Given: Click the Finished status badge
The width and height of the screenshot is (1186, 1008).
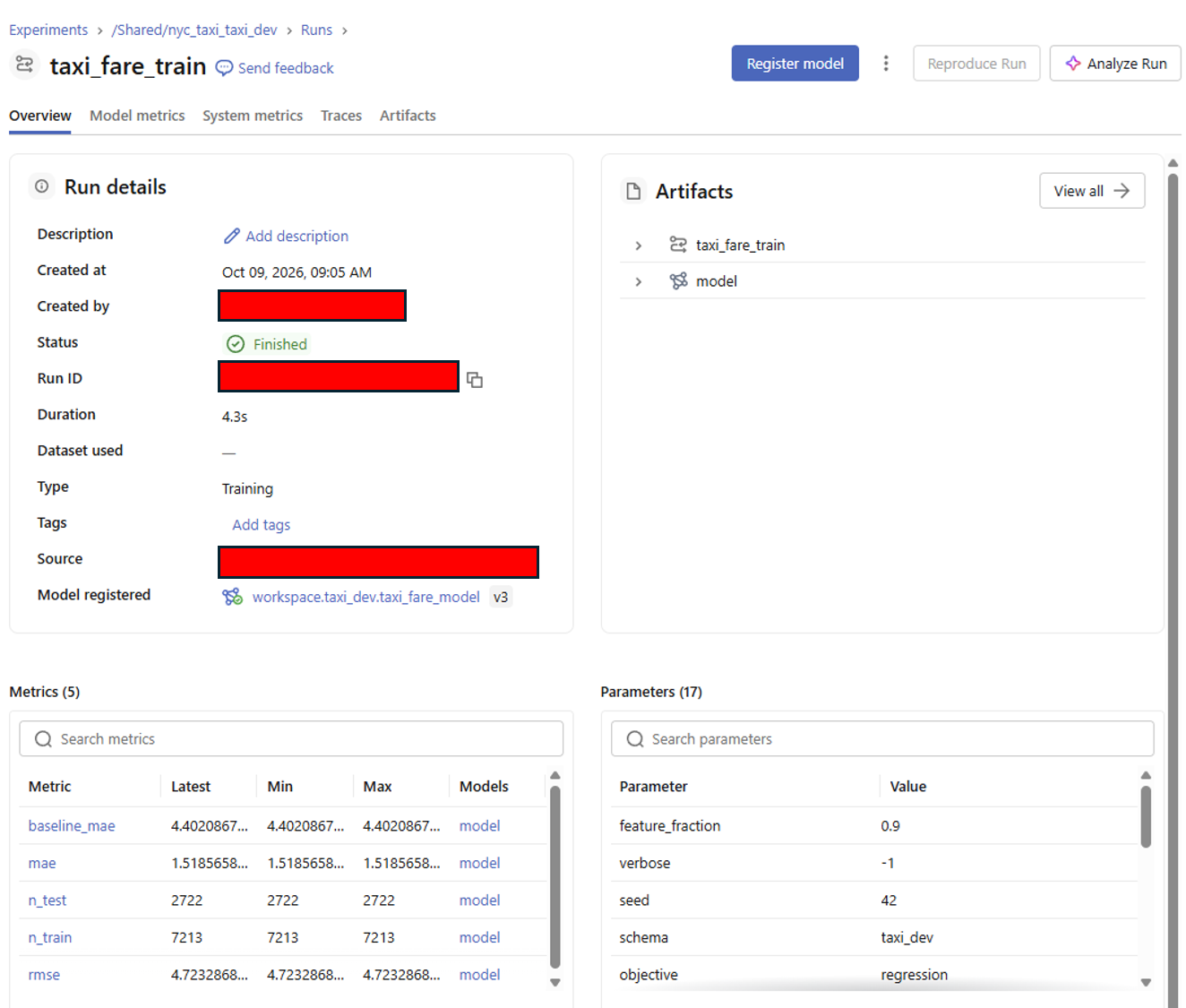Looking at the screenshot, I should click(267, 344).
